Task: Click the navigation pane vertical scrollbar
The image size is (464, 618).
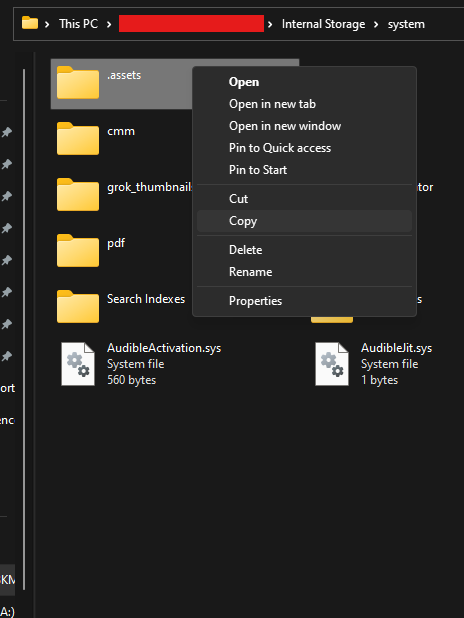Action: click(x=24, y=329)
